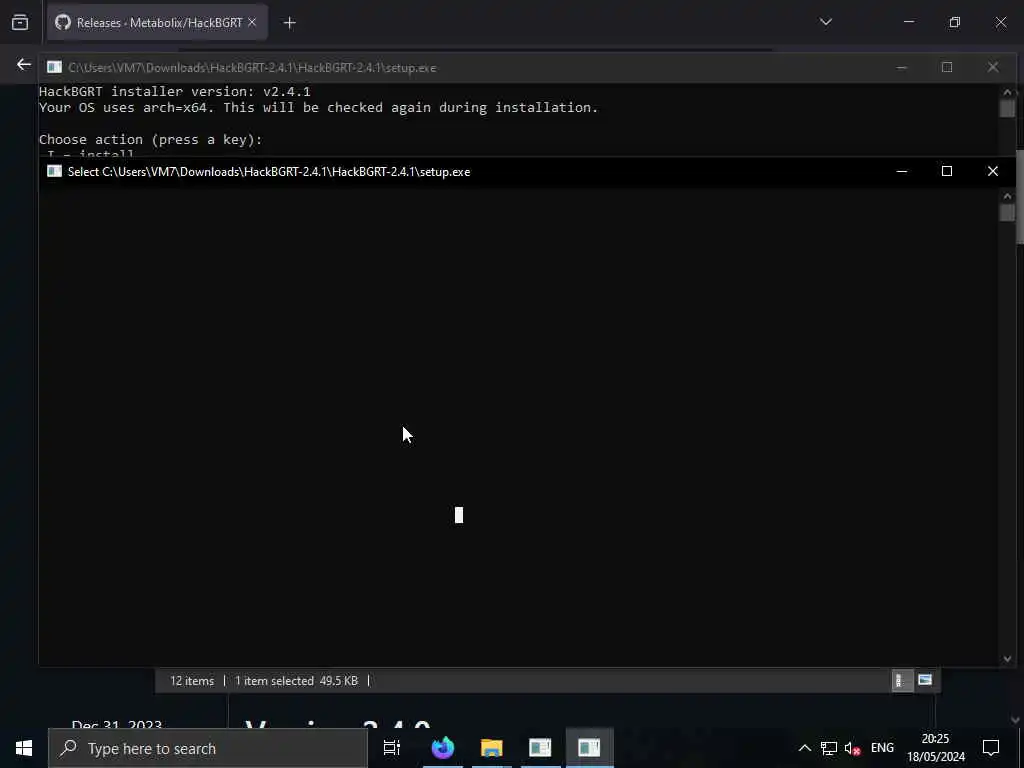1024x768 pixels.
Task: Open the Action Center notifications icon
Action: [991, 748]
